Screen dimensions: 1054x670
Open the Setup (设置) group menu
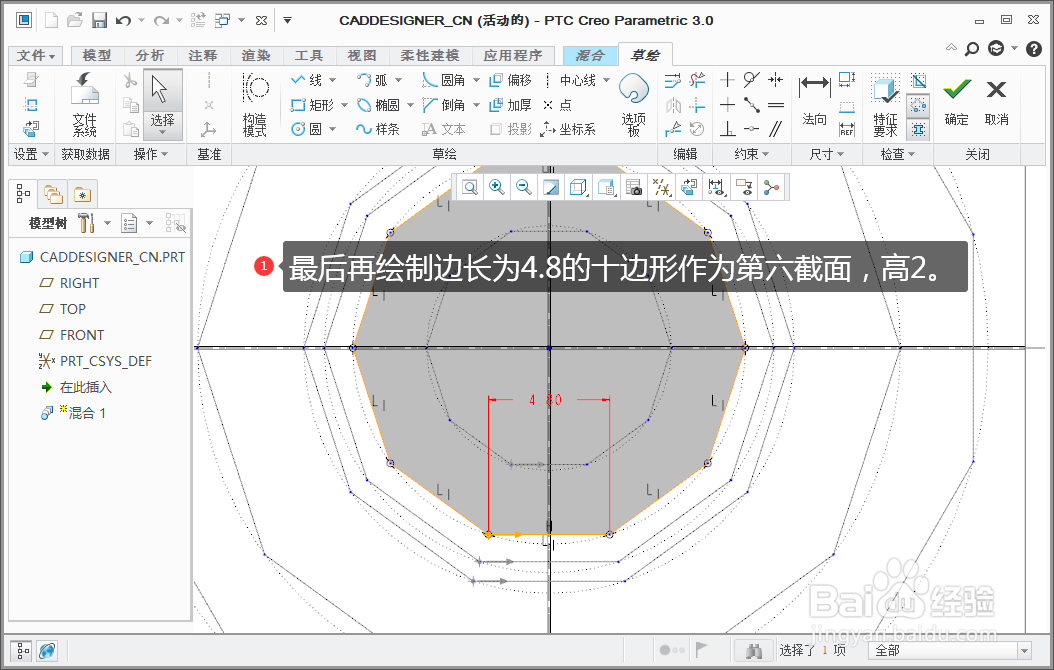(x=31, y=155)
